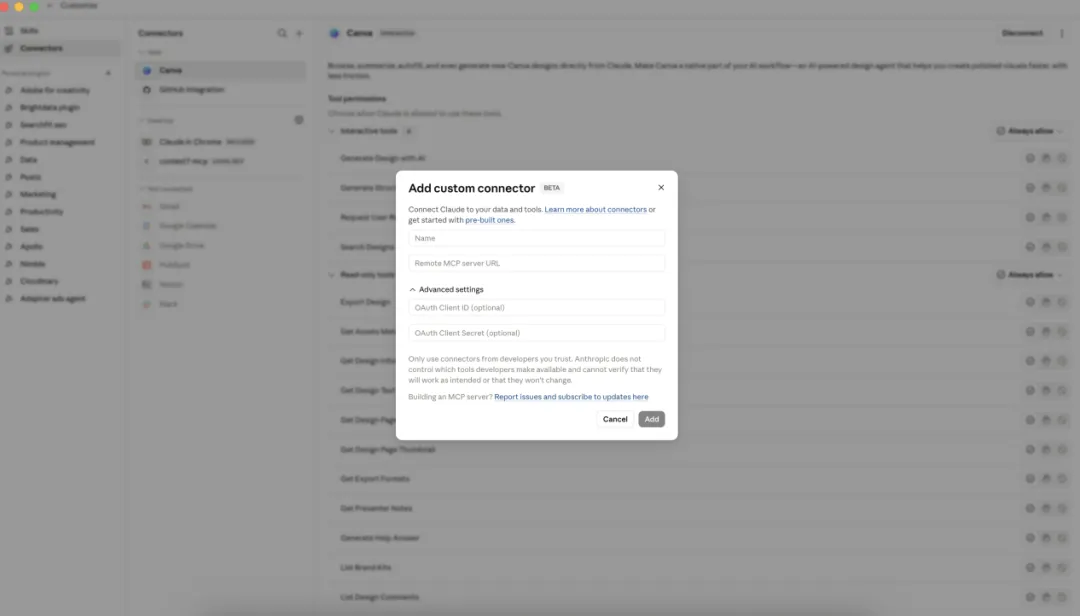Click the Google Calendar connector icon

tap(147, 226)
